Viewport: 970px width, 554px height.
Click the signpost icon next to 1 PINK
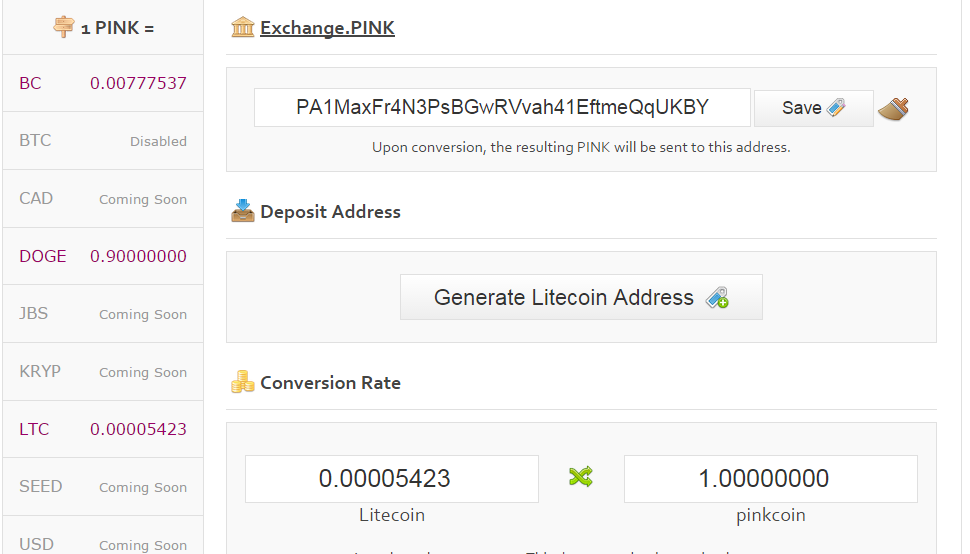coord(64,27)
